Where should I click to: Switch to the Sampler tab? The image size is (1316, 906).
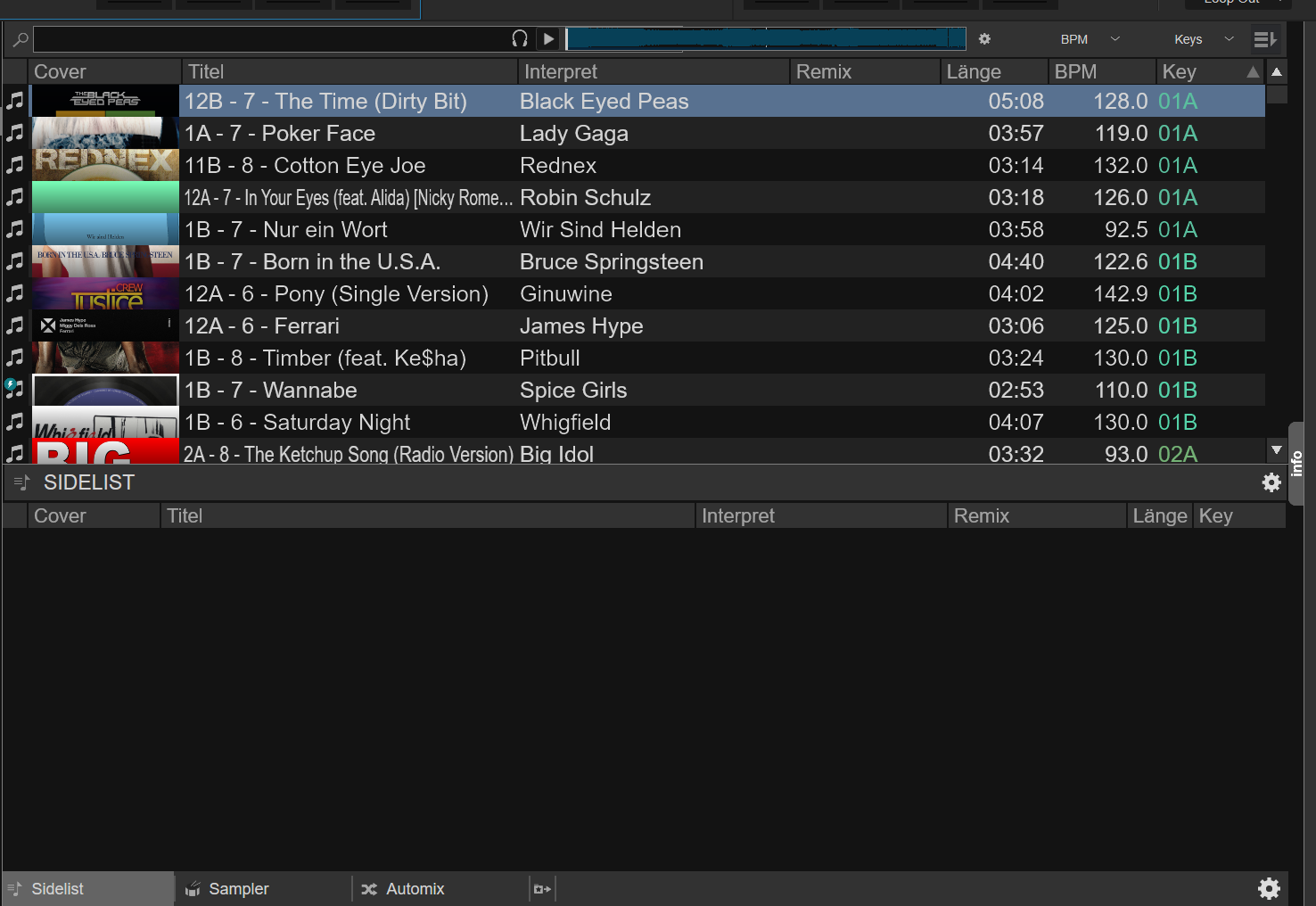[x=264, y=889]
